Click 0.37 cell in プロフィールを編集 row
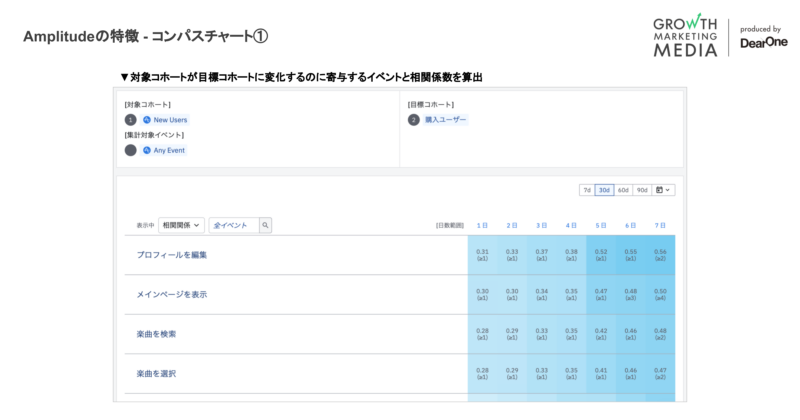Image resolution: width=800 pixels, height=420 pixels. coord(541,255)
